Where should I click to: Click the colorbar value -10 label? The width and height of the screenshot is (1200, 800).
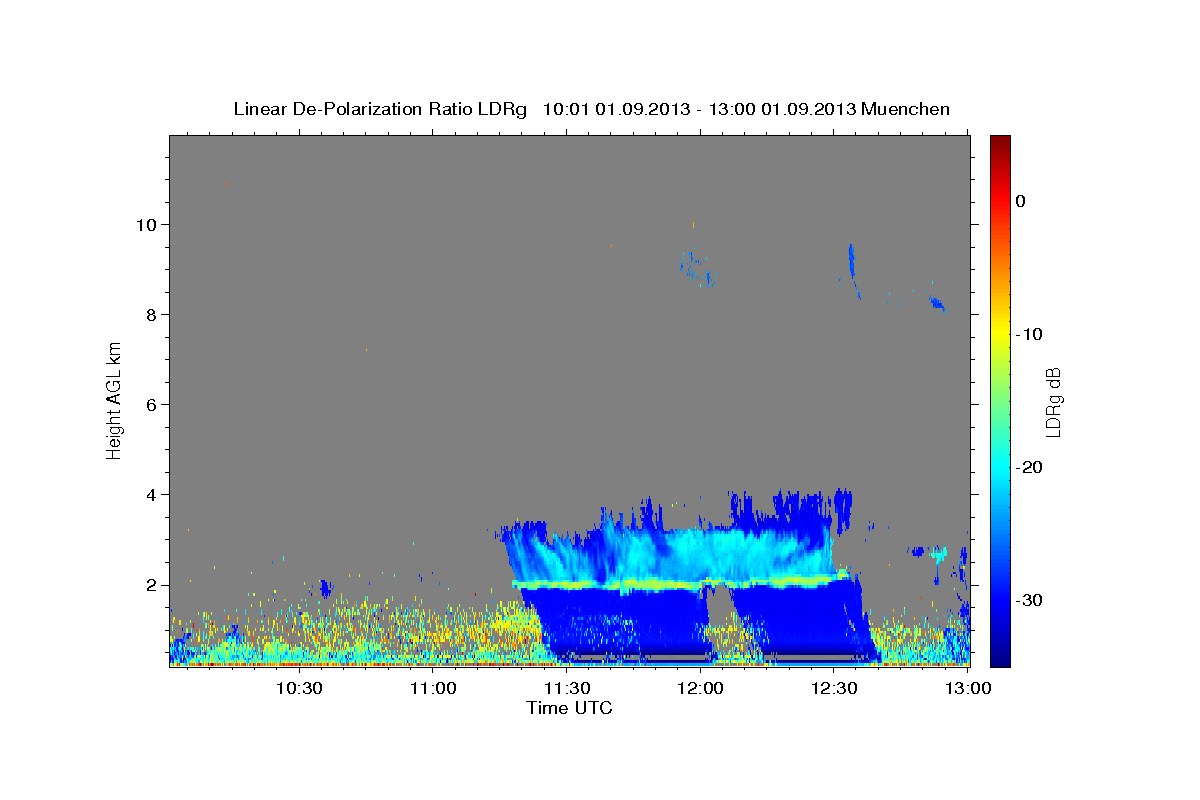(1029, 334)
